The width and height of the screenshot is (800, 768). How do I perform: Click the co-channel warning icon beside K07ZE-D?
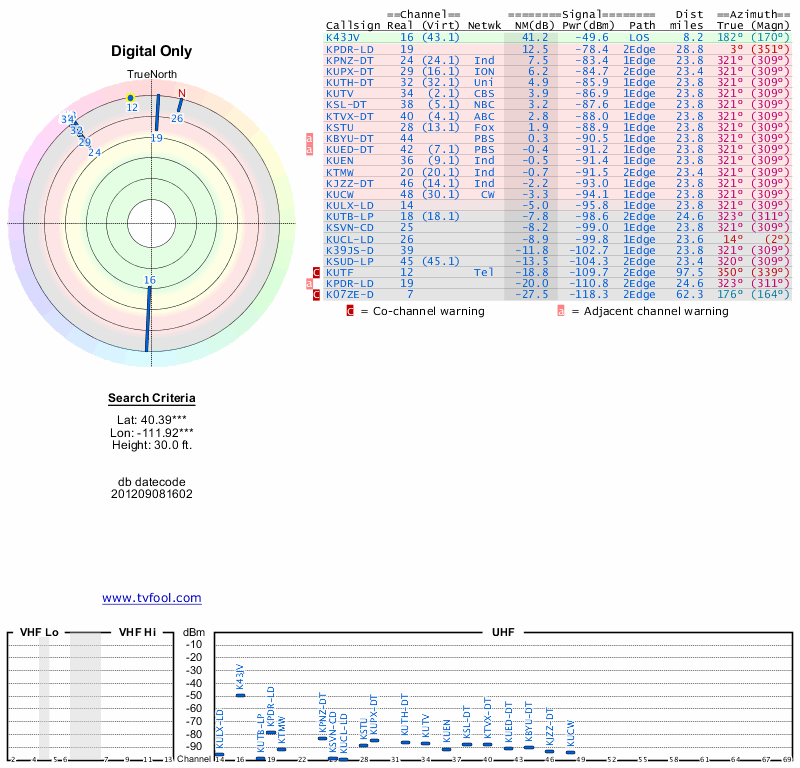pos(316,295)
